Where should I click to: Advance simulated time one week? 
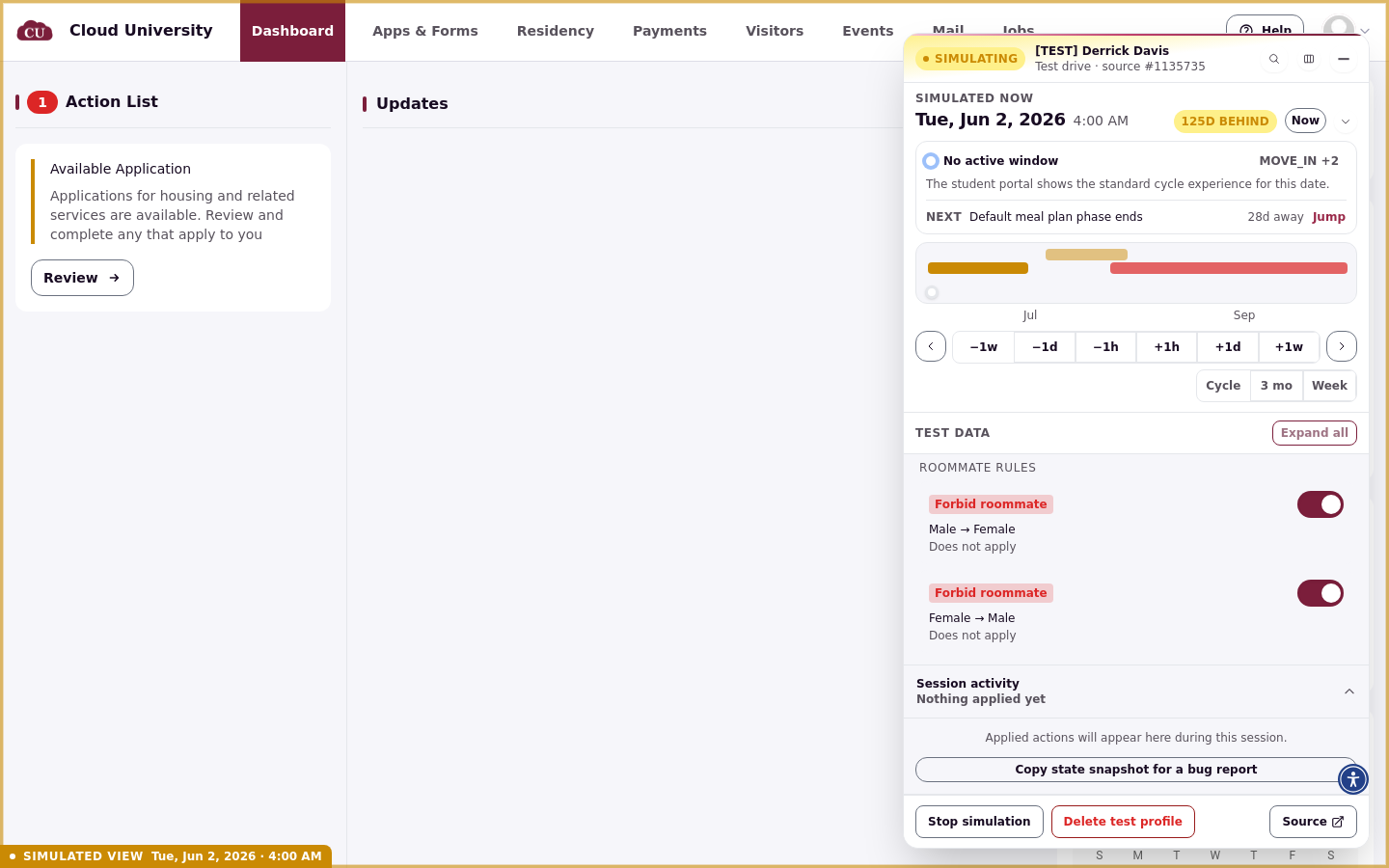point(1289,347)
